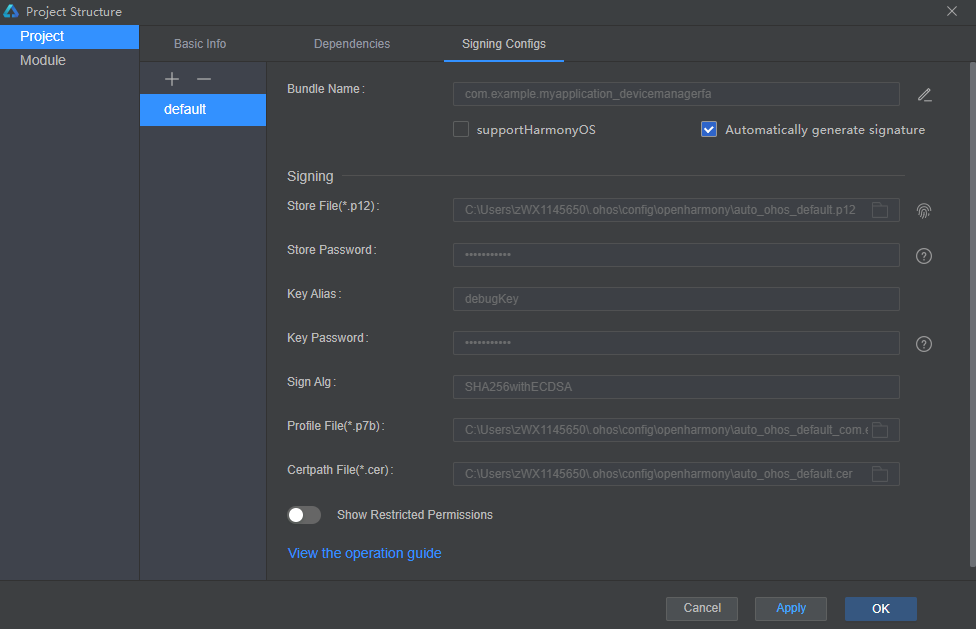The height and width of the screenshot is (629, 976).
Task: Enable the supportHarmonyOS checkbox
Action: [x=461, y=130]
